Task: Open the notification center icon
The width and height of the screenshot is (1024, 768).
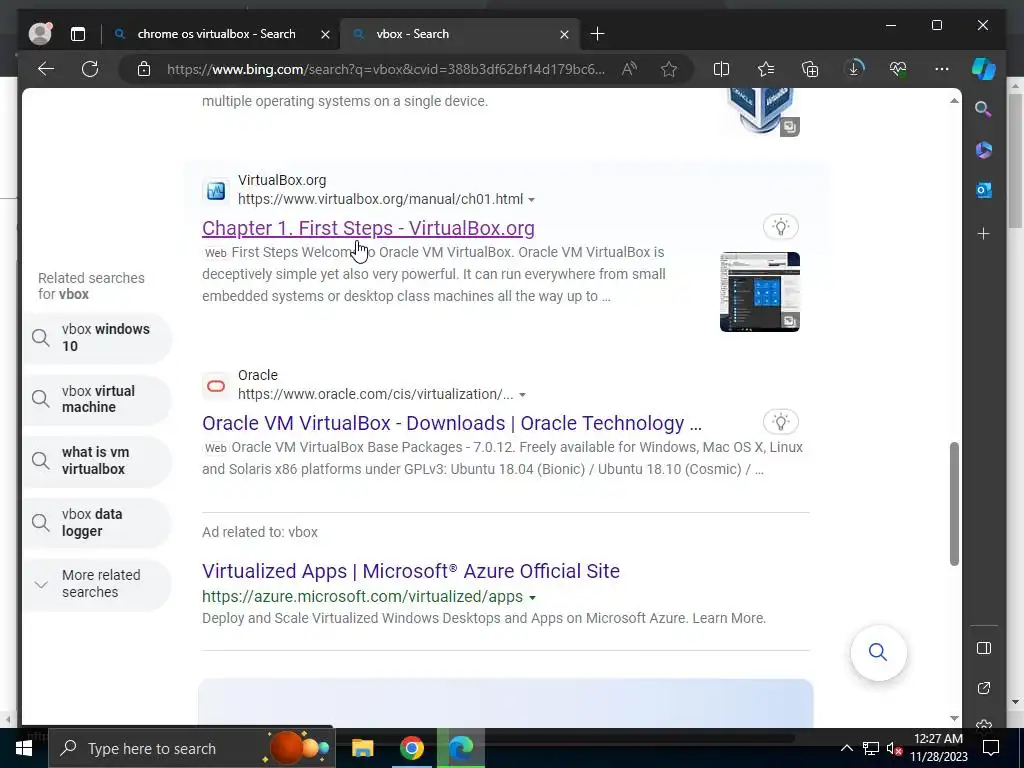Action: (x=991, y=748)
